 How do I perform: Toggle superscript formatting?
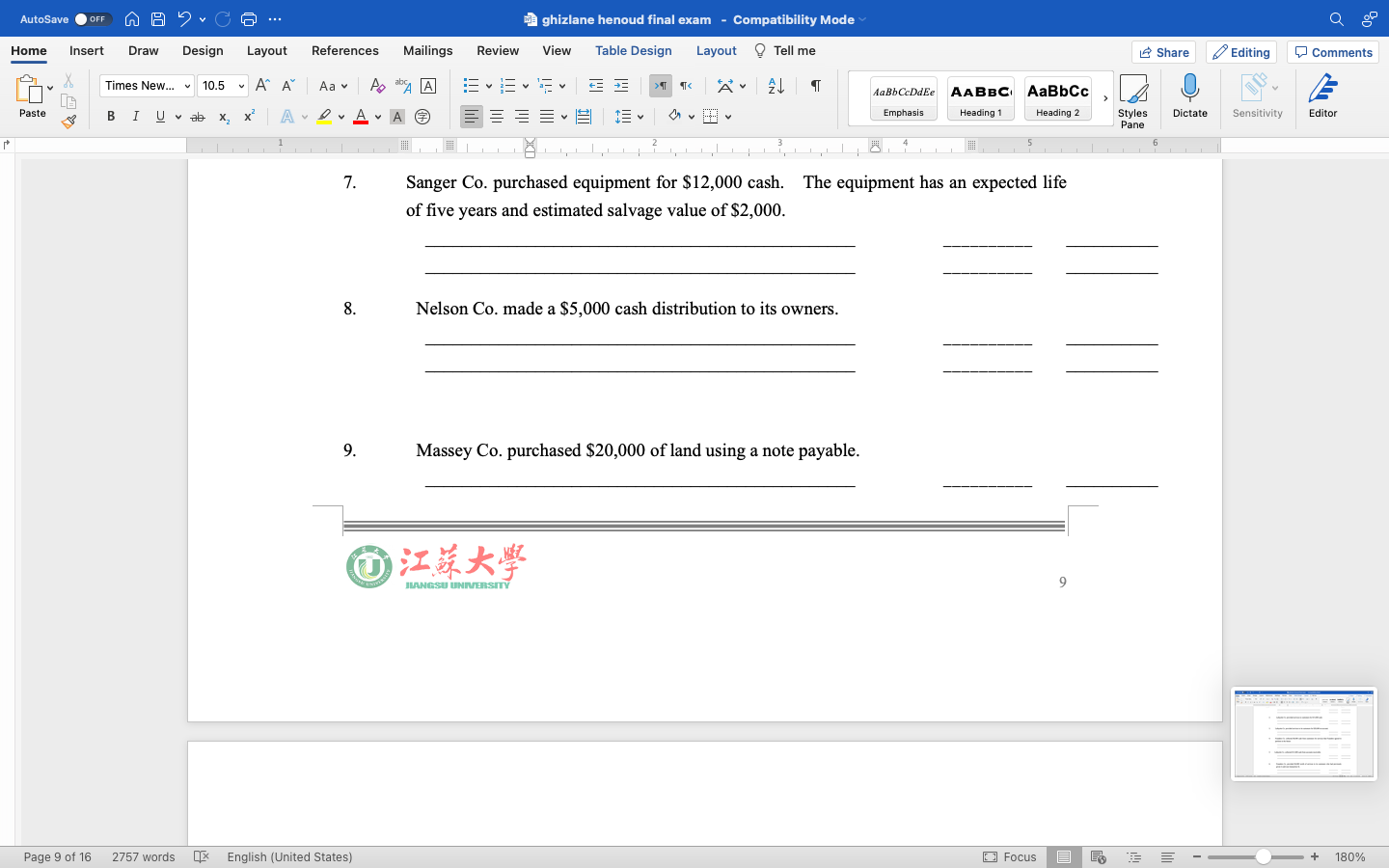(x=249, y=117)
